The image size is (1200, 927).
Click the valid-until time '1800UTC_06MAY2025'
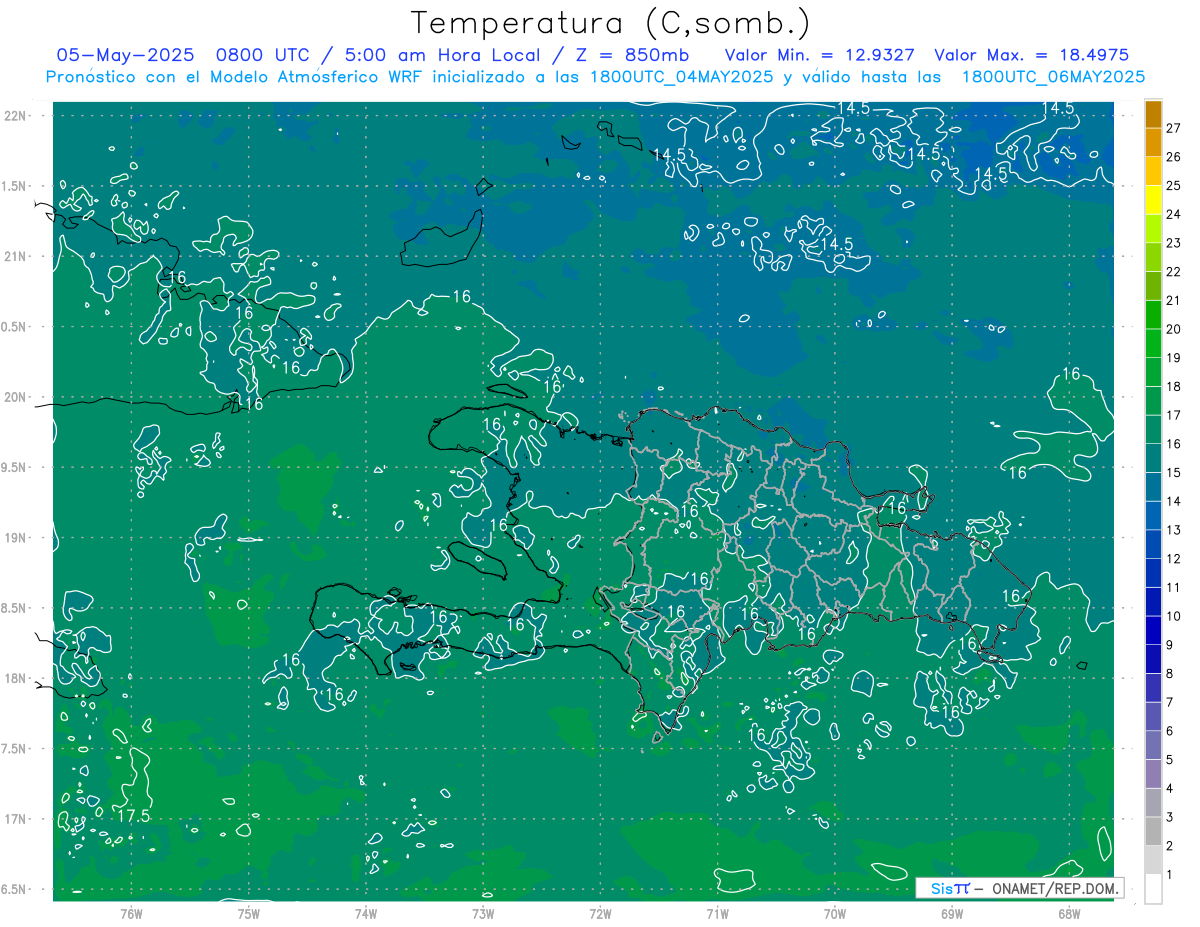click(1054, 77)
